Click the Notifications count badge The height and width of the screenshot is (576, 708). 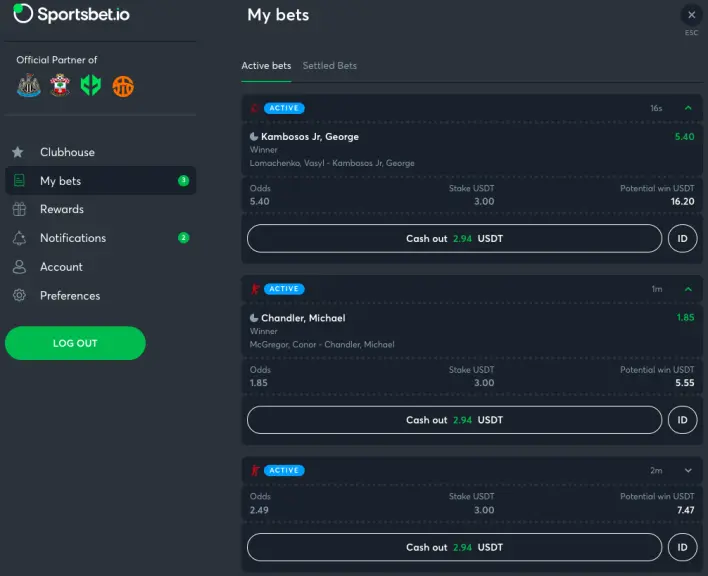[183, 238]
